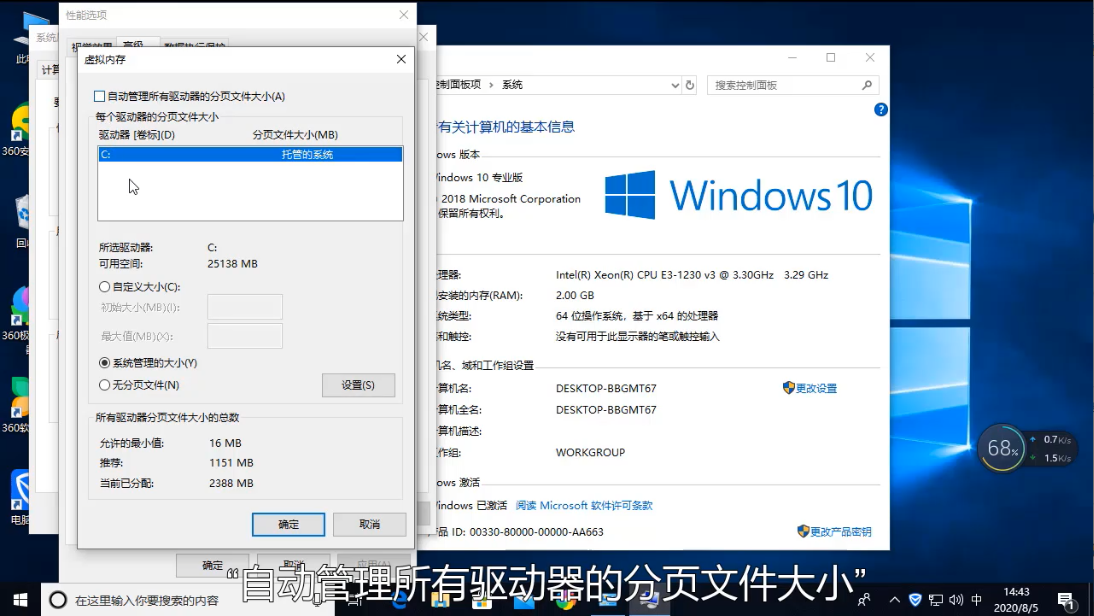Click the magnifier icon in control panel search
Image resolution: width=1094 pixels, height=616 pixels.
click(x=867, y=85)
